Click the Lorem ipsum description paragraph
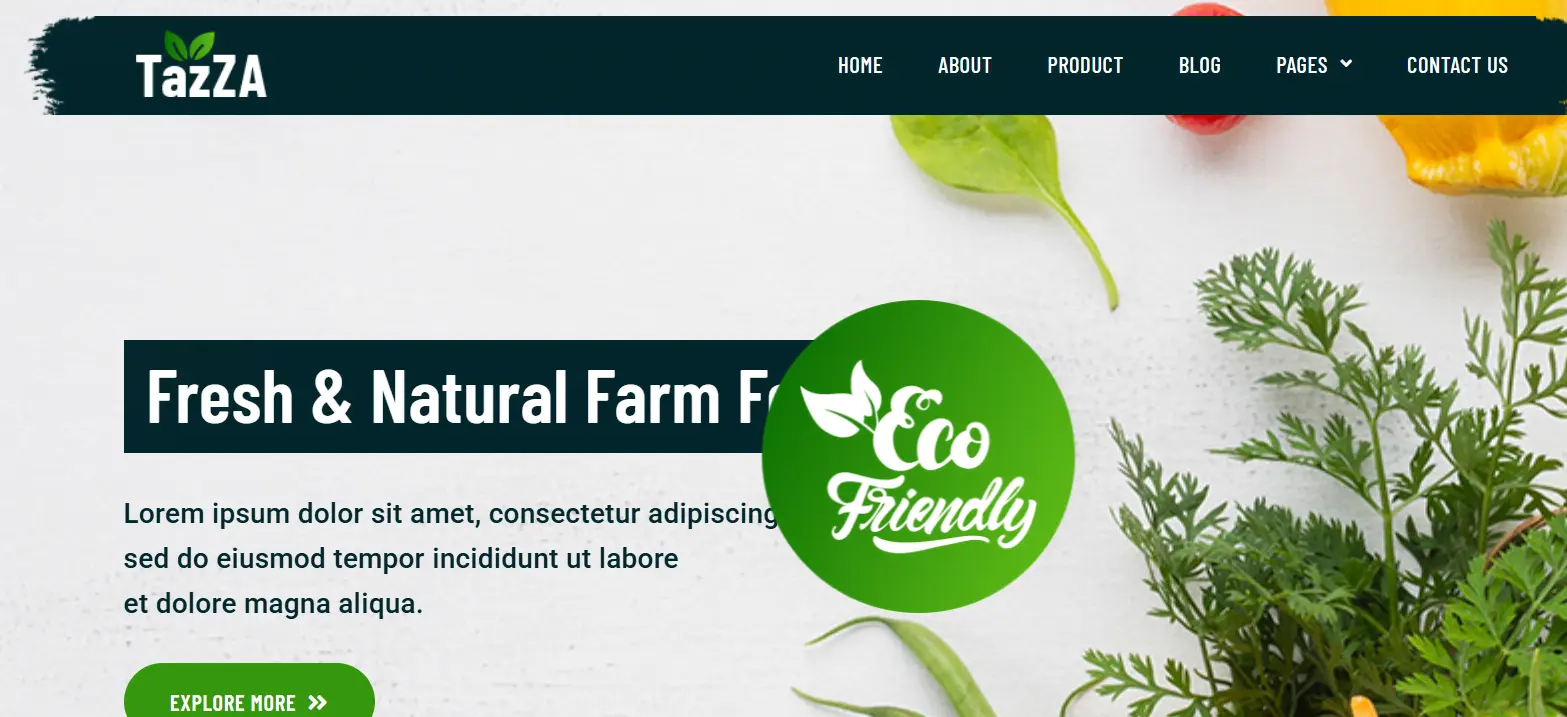The height and width of the screenshot is (717, 1567). 450,559
